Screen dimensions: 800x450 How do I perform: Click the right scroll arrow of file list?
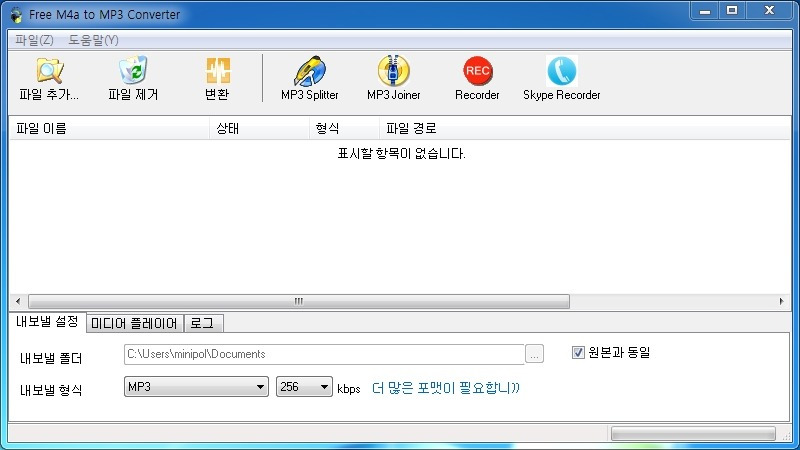point(781,302)
